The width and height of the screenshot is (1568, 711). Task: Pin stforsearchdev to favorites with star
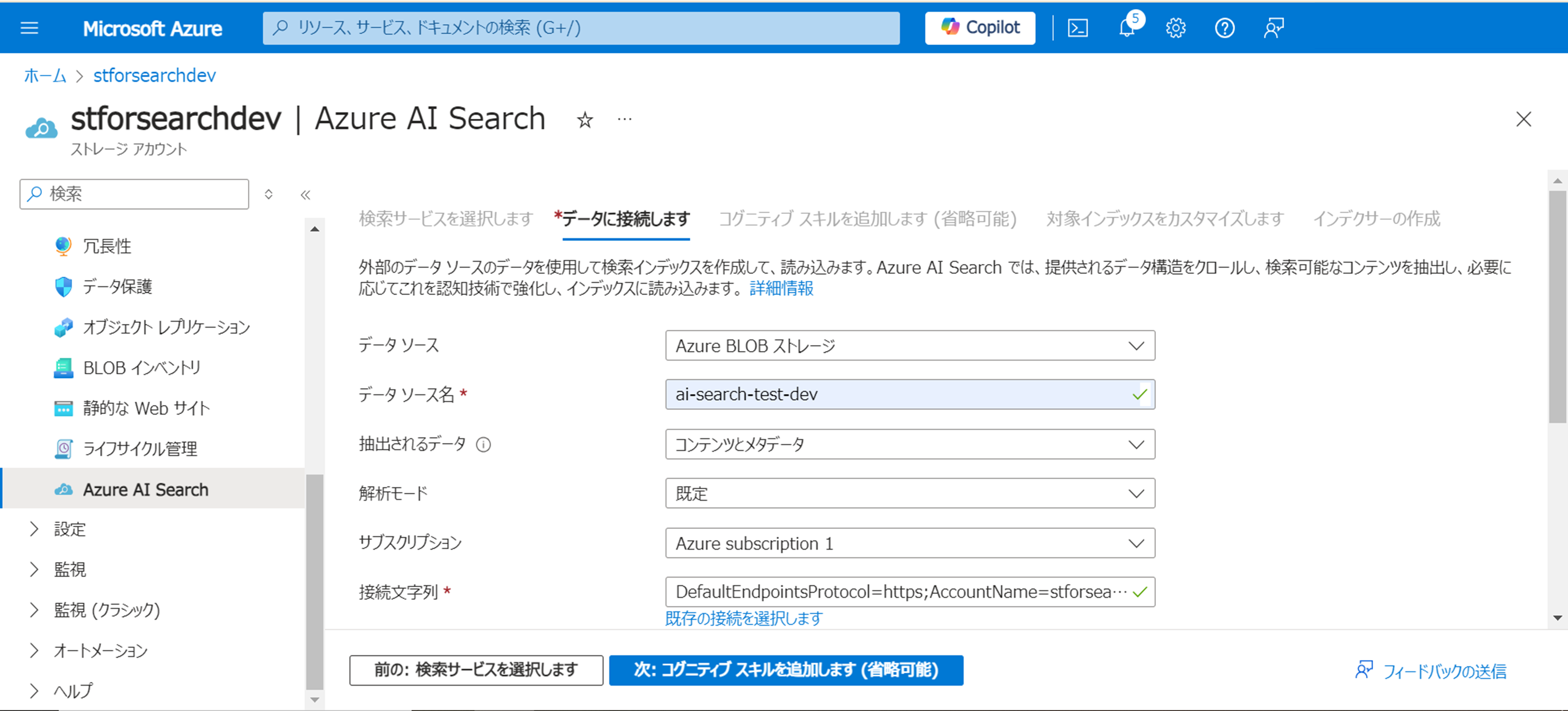(584, 120)
